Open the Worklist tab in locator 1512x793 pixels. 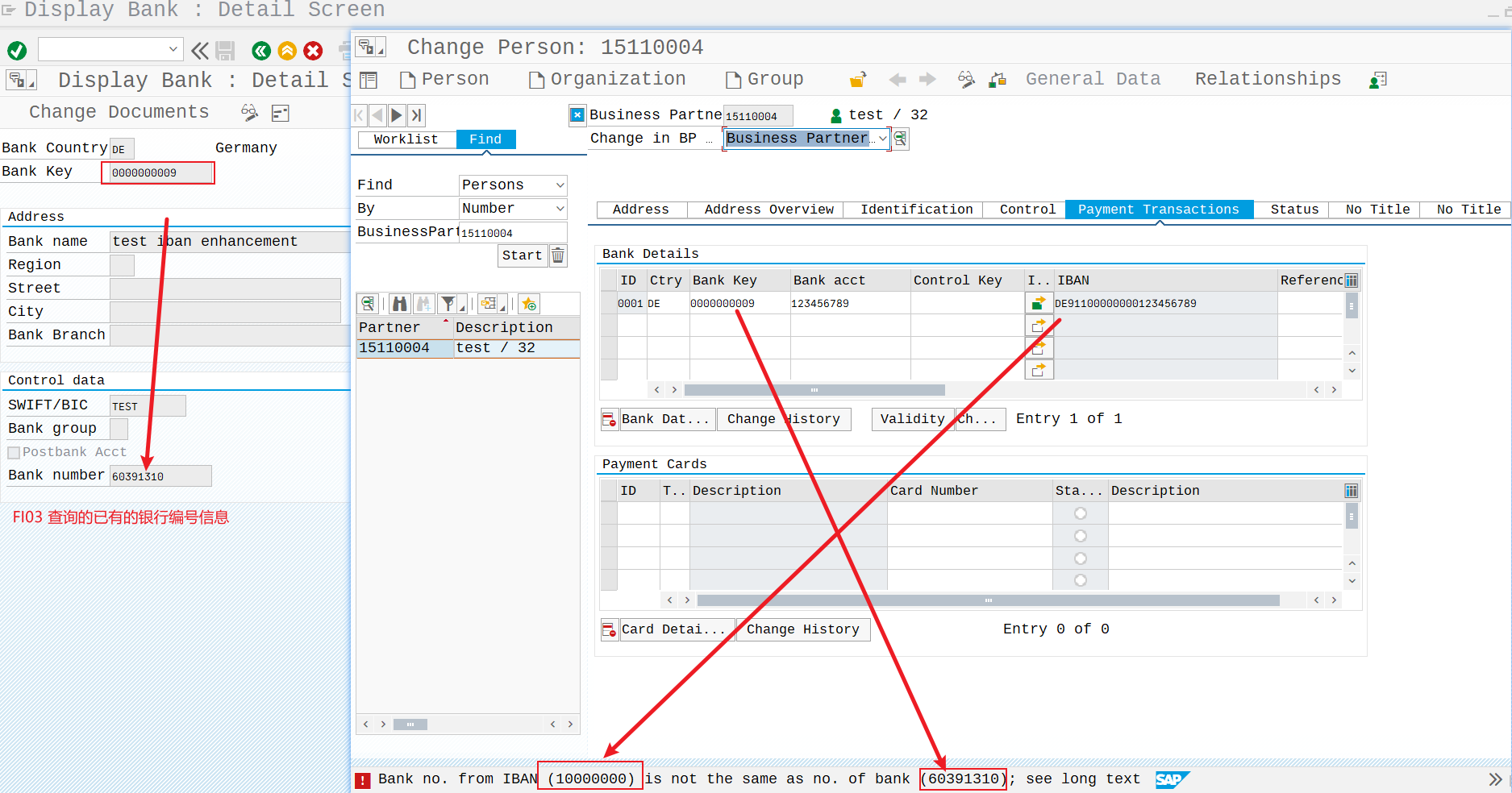pos(406,139)
